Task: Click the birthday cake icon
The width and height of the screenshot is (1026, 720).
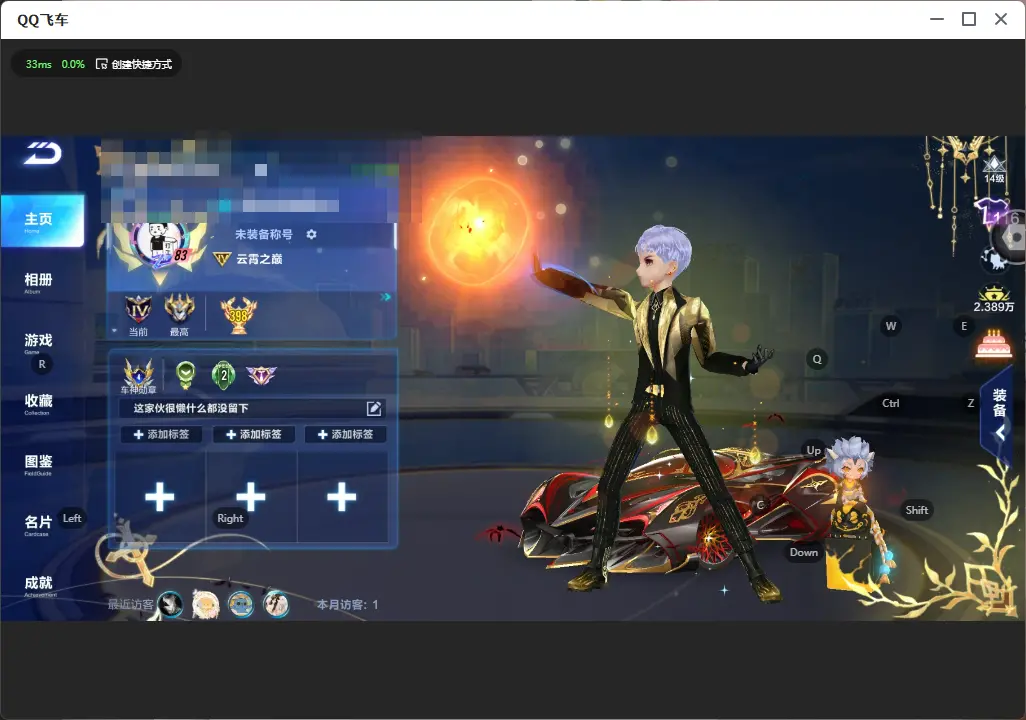Action: pyautogui.click(x=994, y=344)
